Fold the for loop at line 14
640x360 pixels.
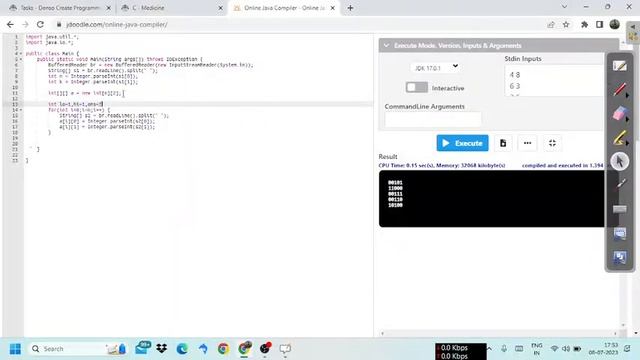pyautogui.click(x=21, y=110)
